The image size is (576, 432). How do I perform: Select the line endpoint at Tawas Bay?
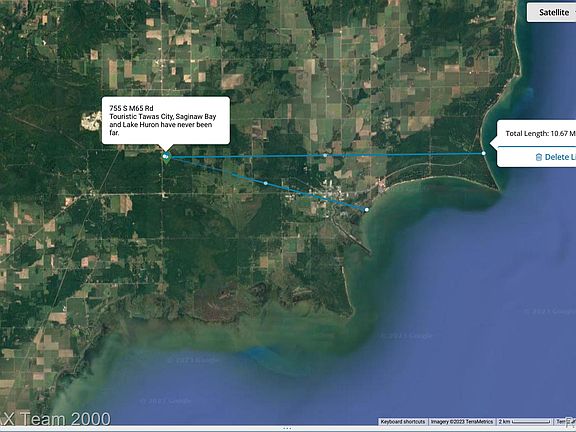(x=367, y=210)
